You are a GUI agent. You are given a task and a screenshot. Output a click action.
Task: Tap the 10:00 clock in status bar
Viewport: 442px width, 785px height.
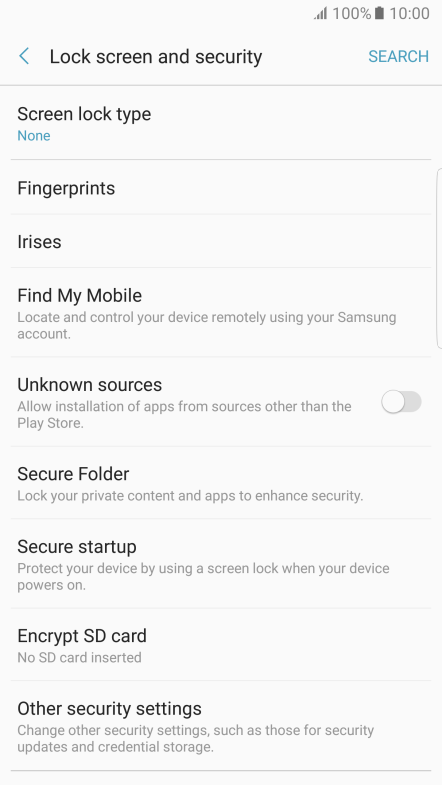(409, 14)
